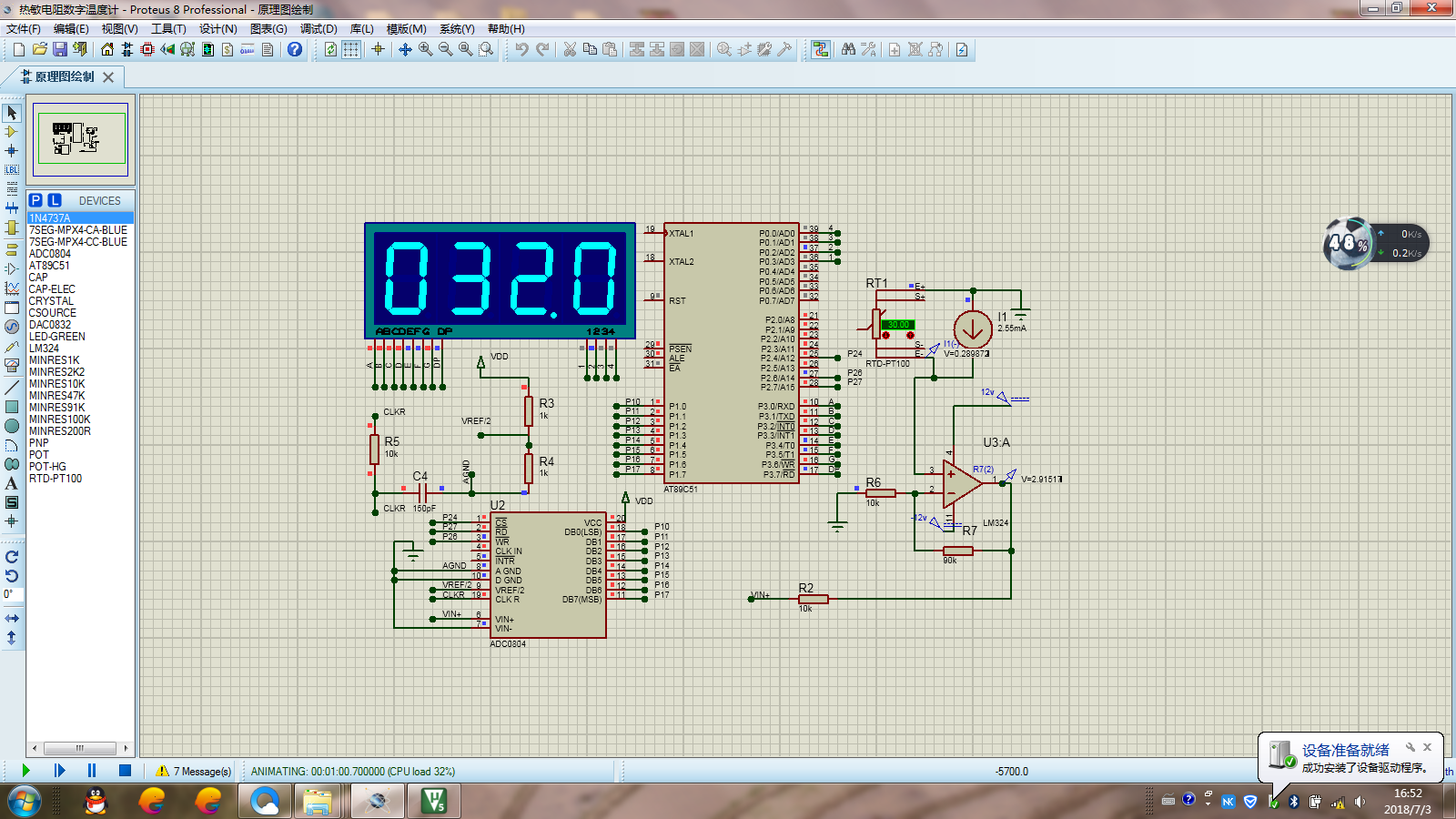Click the schematic overview thumbnail
The width and height of the screenshot is (1456, 819).
pos(80,139)
